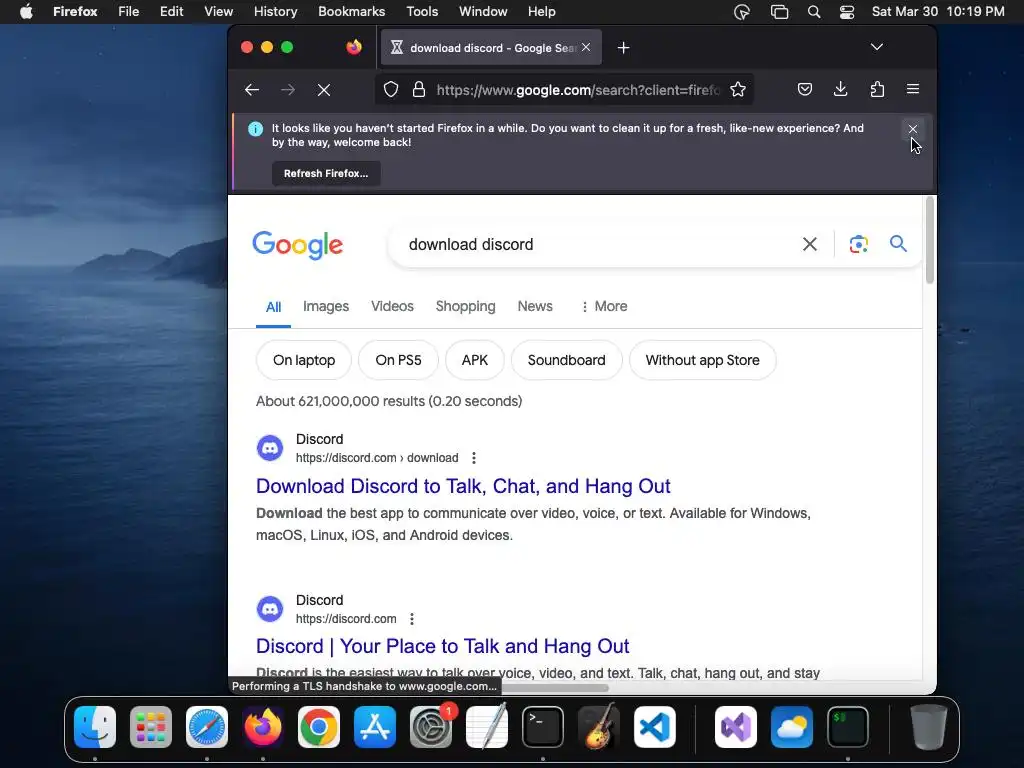Click the horizontal scrollbar at page bottom
The height and width of the screenshot is (768, 1024).
(555, 687)
